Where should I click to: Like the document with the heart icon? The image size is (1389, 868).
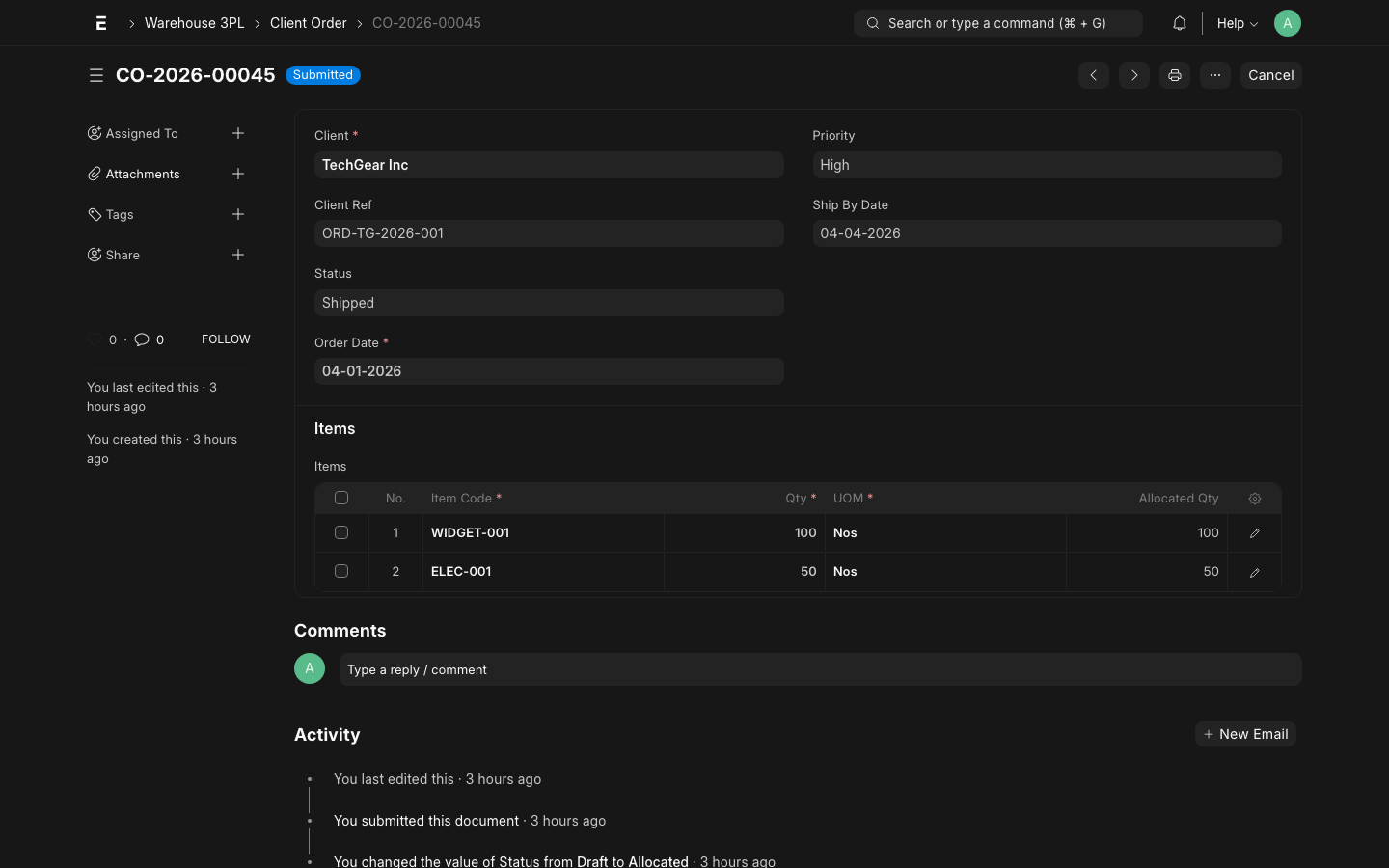94,339
